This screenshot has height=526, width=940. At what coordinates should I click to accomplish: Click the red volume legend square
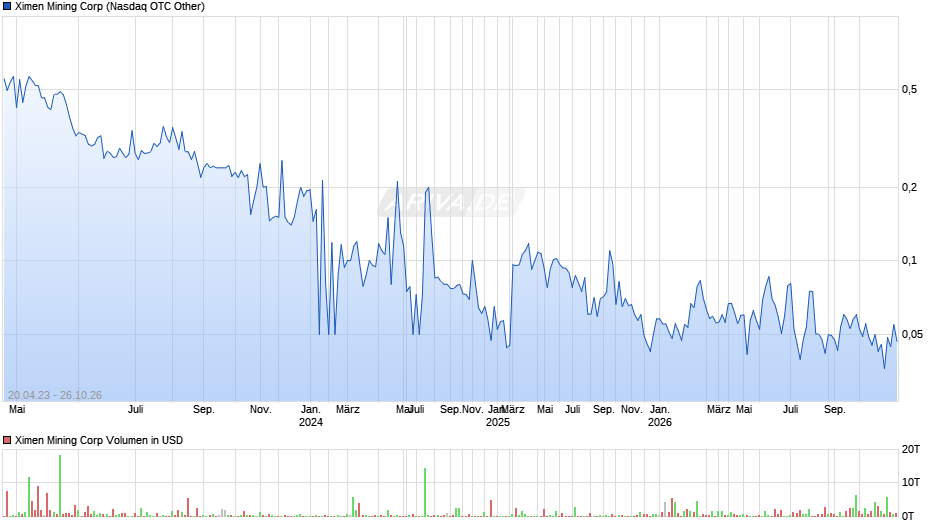click(x=7, y=440)
